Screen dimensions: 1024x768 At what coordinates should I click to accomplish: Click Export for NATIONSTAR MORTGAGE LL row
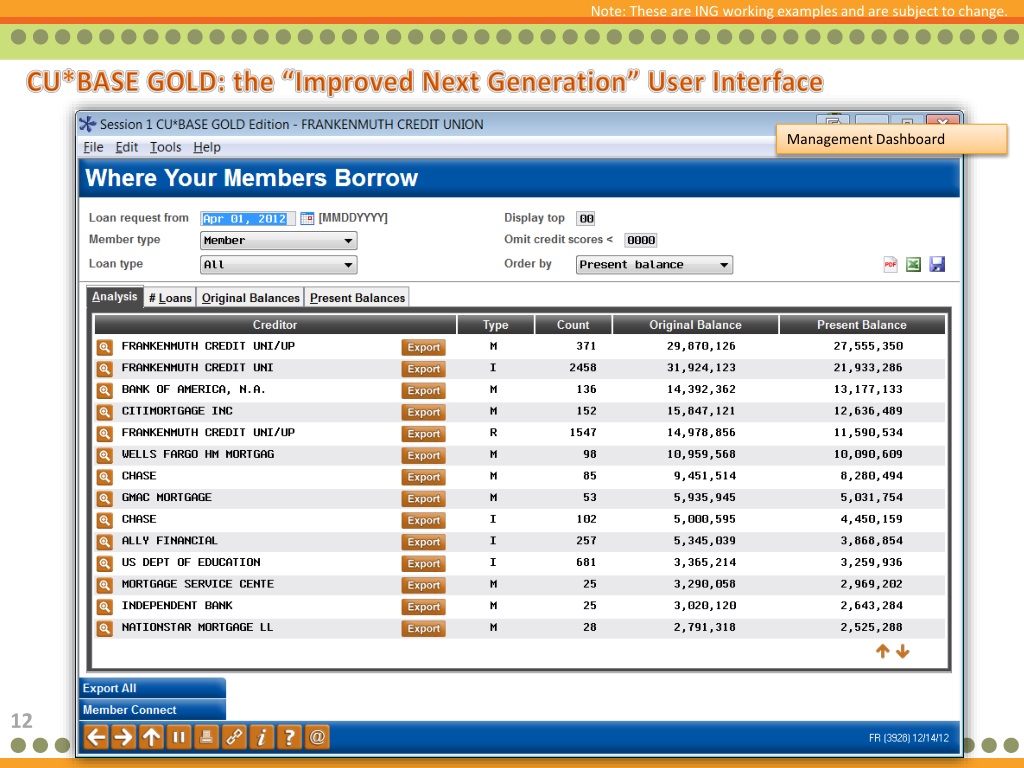[423, 628]
